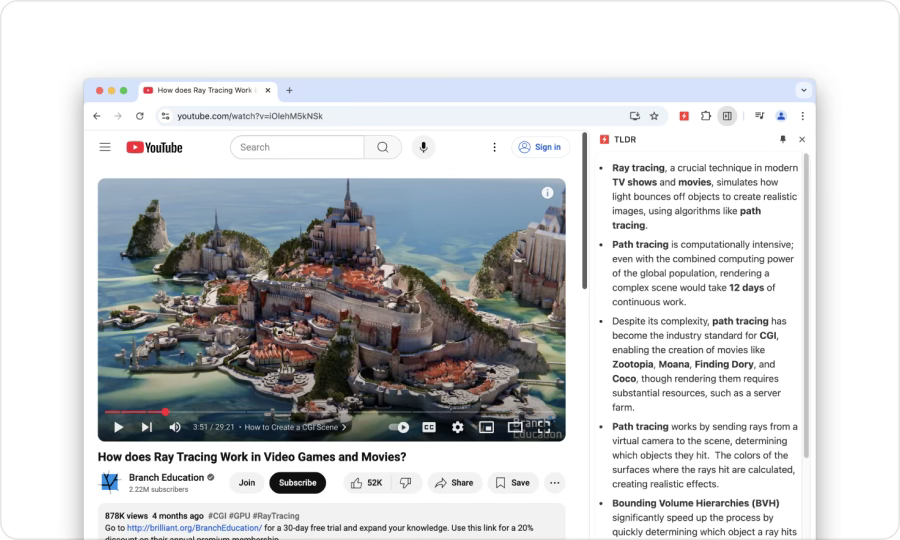Click the macOS green fullscreen window button
The height and width of the screenshot is (540, 900).
pos(123,91)
